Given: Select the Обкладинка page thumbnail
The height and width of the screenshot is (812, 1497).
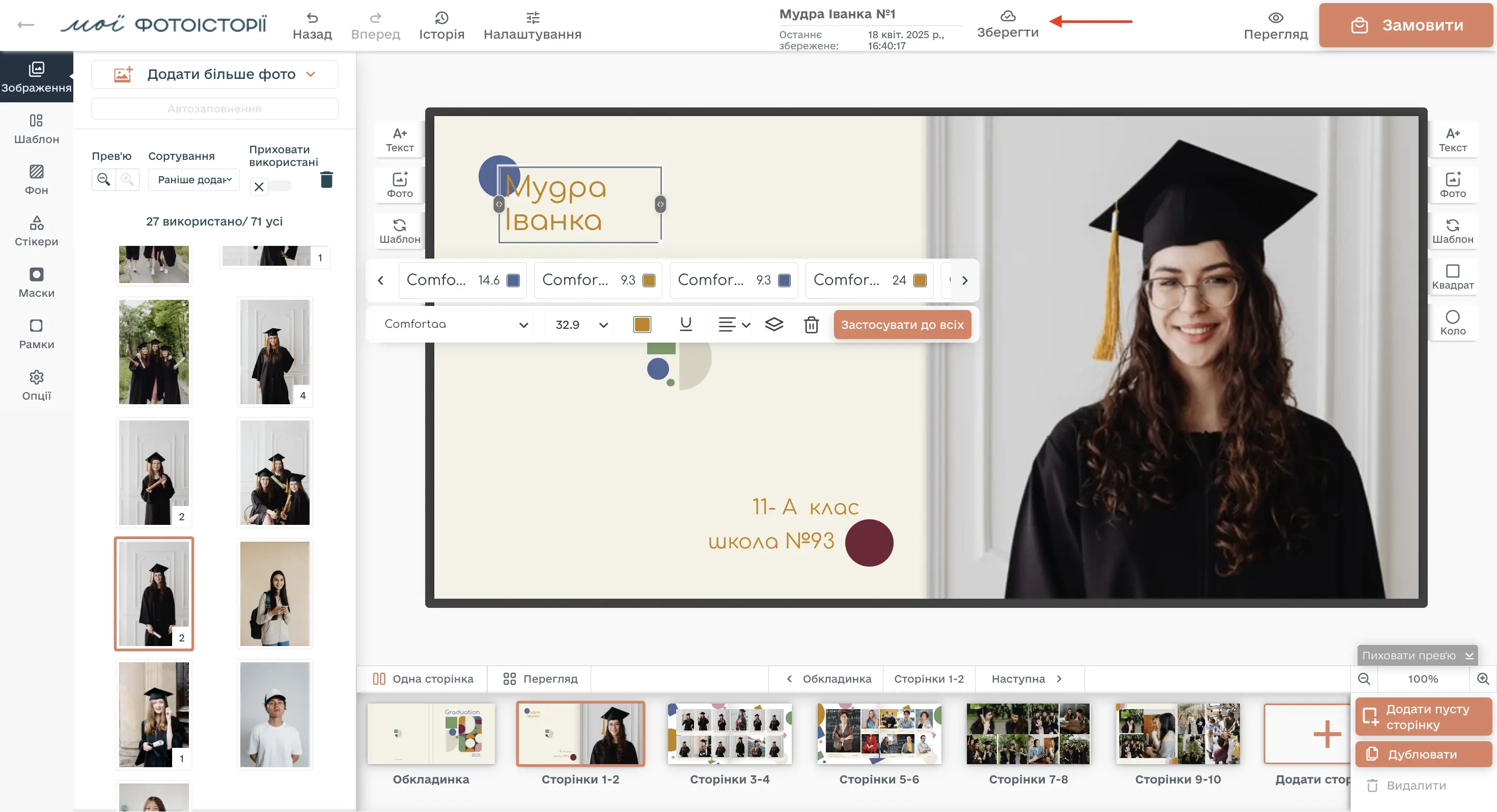Looking at the screenshot, I should coord(431,734).
